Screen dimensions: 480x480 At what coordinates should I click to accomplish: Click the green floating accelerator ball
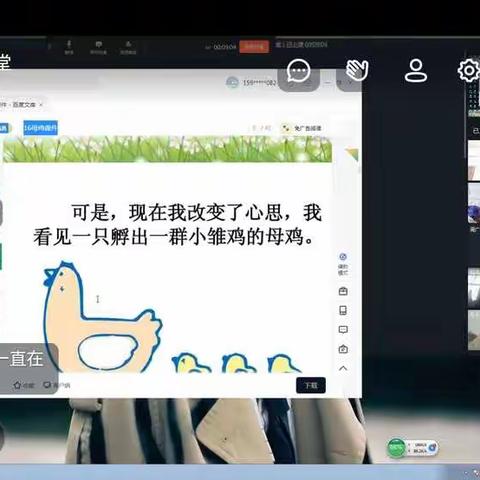(396, 448)
